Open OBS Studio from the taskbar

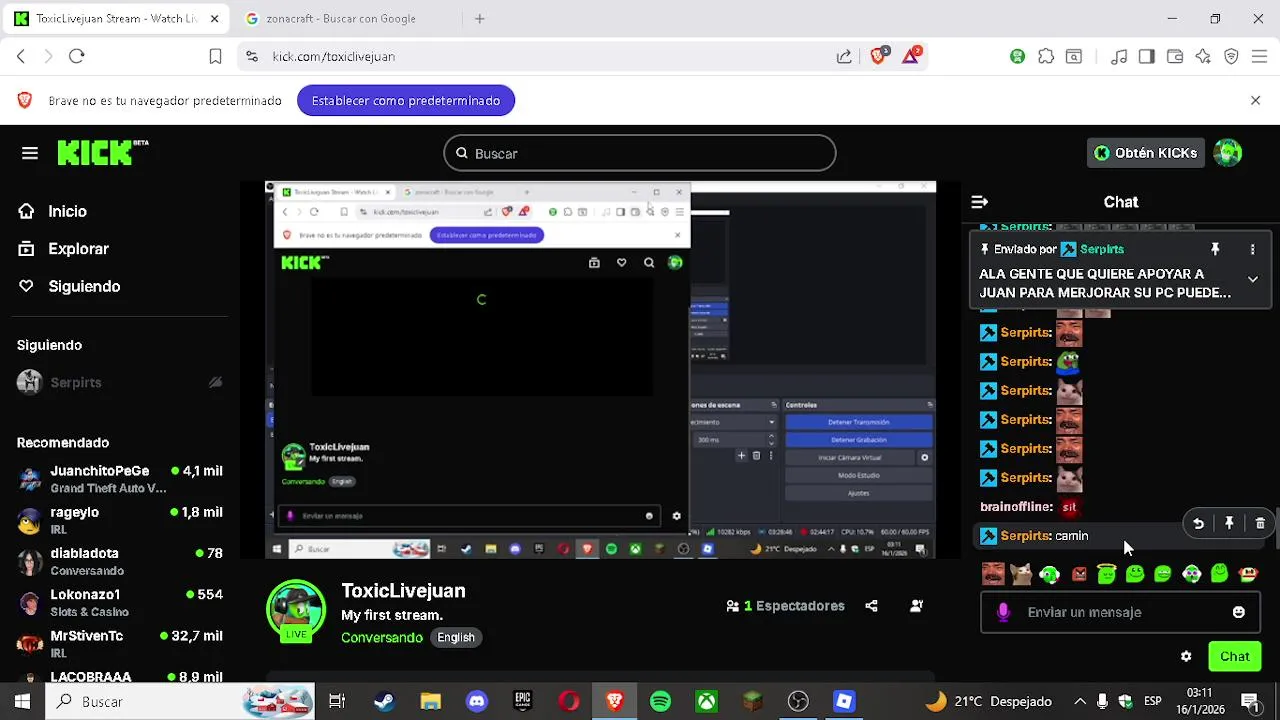click(798, 702)
